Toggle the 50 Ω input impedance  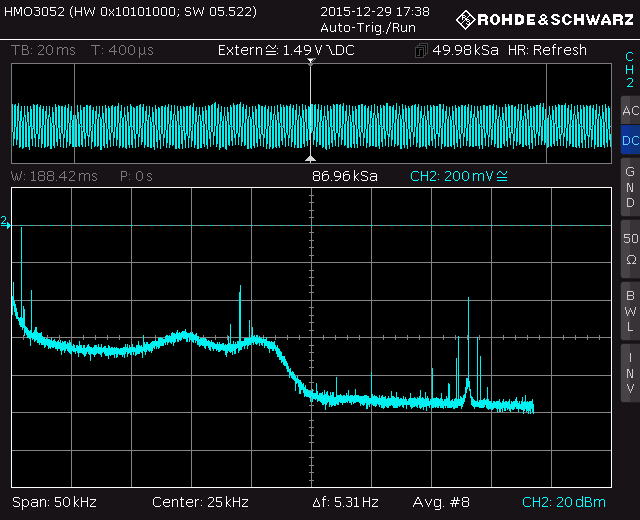tap(629, 249)
